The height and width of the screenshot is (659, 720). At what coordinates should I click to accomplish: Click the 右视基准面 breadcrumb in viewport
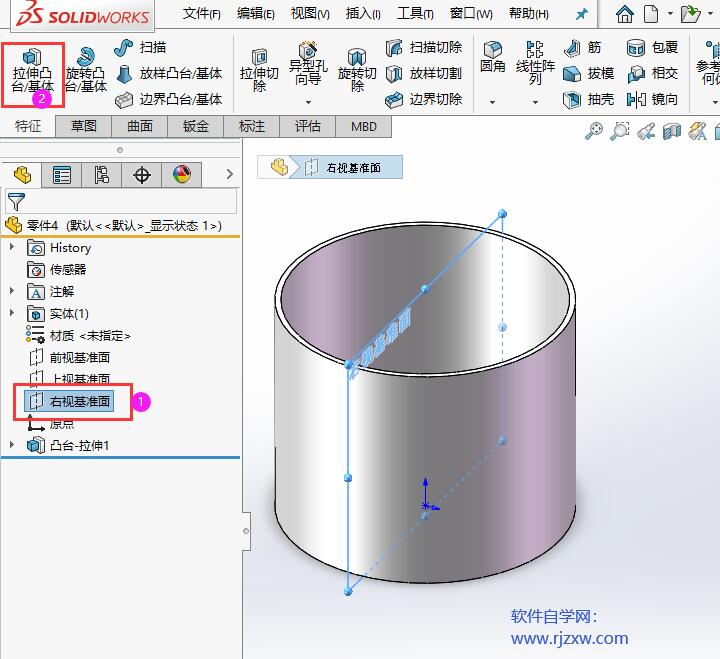pyautogui.click(x=347, y=168)
